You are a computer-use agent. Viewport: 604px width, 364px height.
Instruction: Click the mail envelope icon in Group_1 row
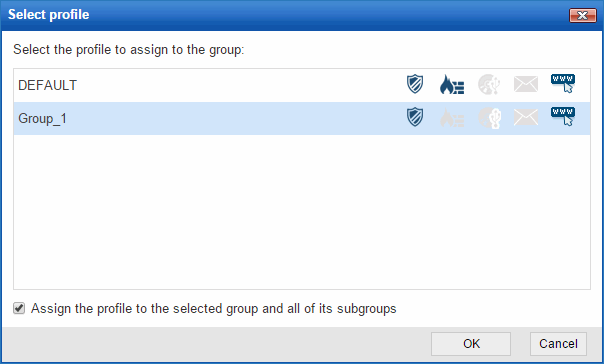pyautogui.click(x=526, y=117)
